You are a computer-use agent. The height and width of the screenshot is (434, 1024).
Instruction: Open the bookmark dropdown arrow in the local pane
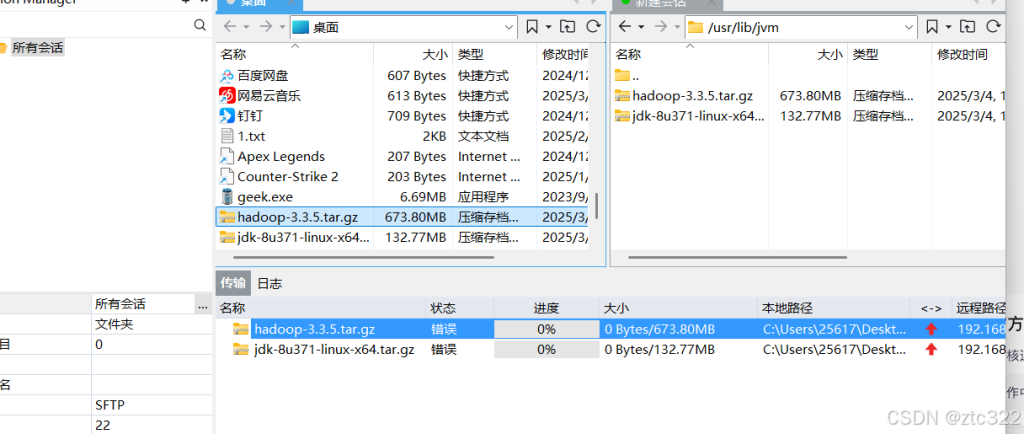(x=549, y=27)
